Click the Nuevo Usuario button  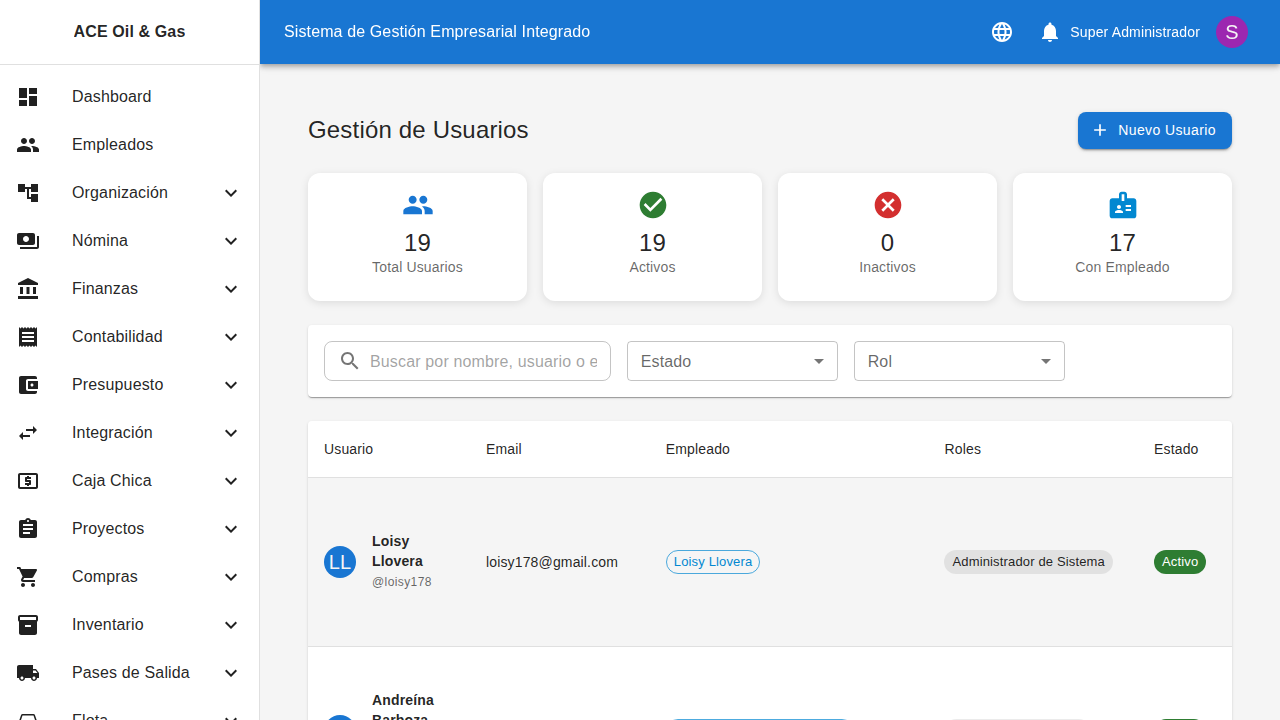[x=1154, y=130]
